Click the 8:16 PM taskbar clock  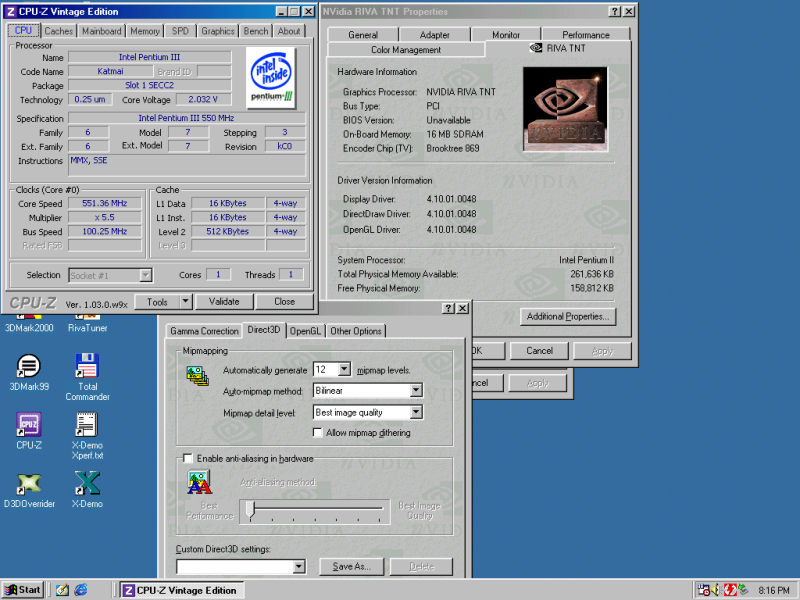tap(773, 590)
